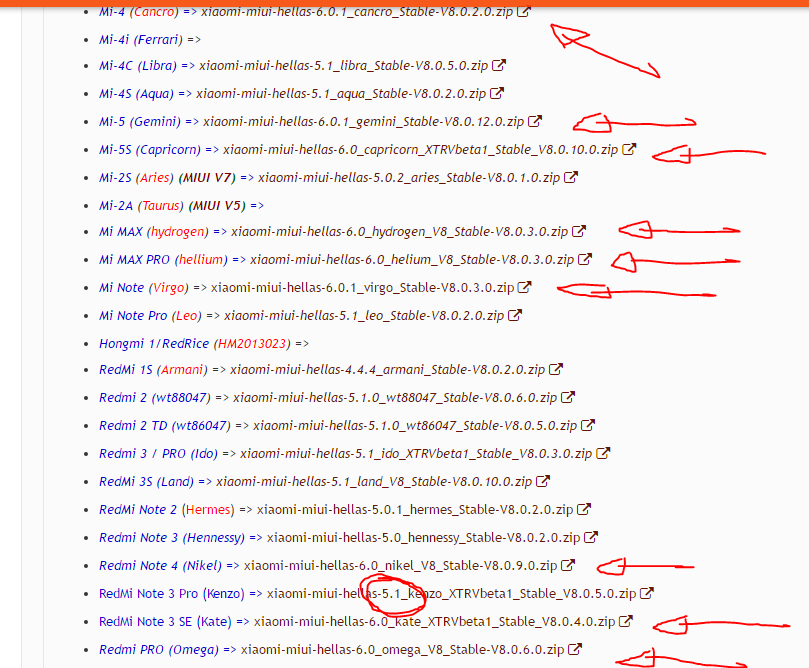Click external link icon beside leo zip
This screenshot has height=668, width=809.
click(x=515, y=315)
